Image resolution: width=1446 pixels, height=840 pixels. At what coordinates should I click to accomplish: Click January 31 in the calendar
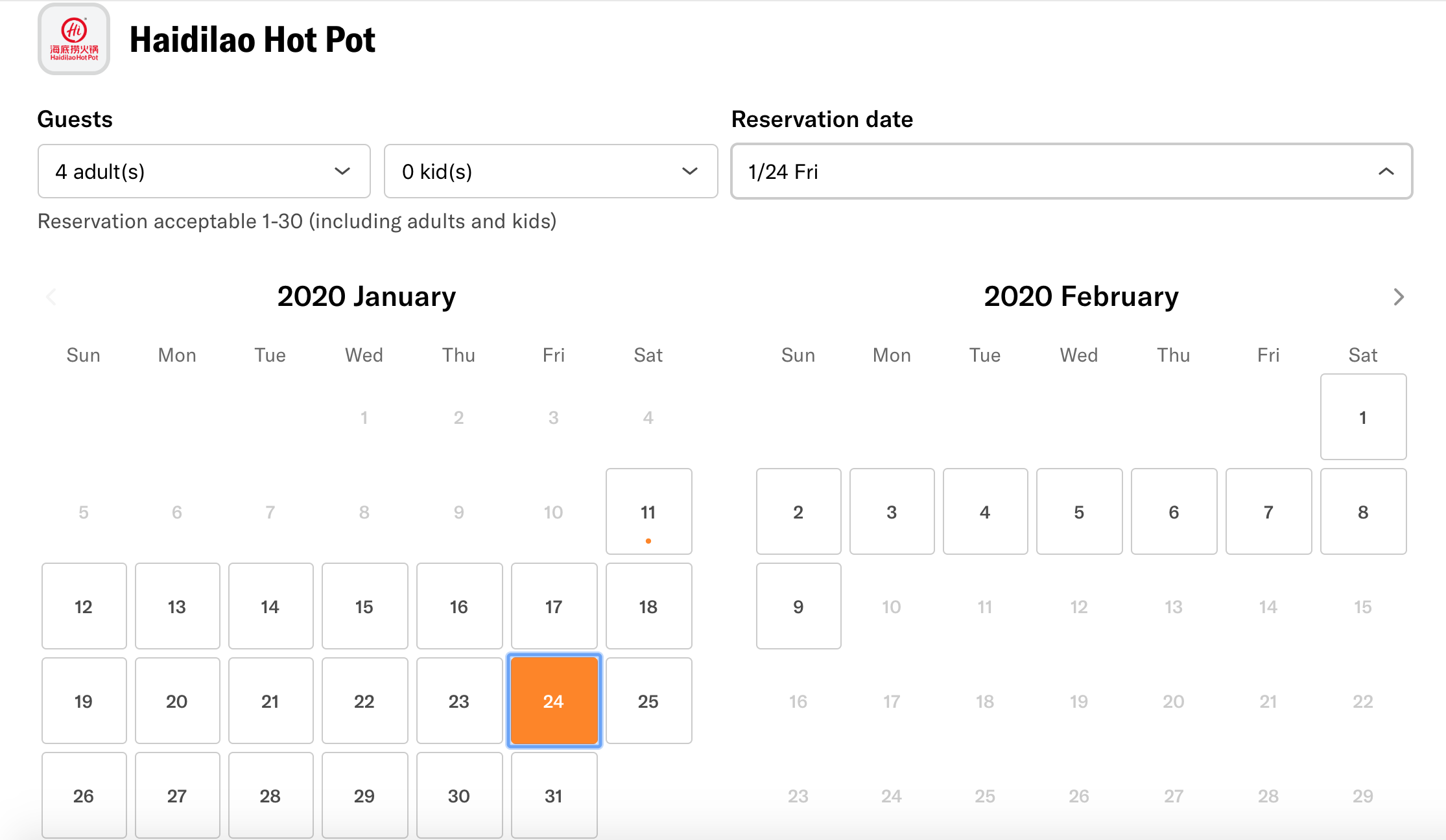coord(554,796)
